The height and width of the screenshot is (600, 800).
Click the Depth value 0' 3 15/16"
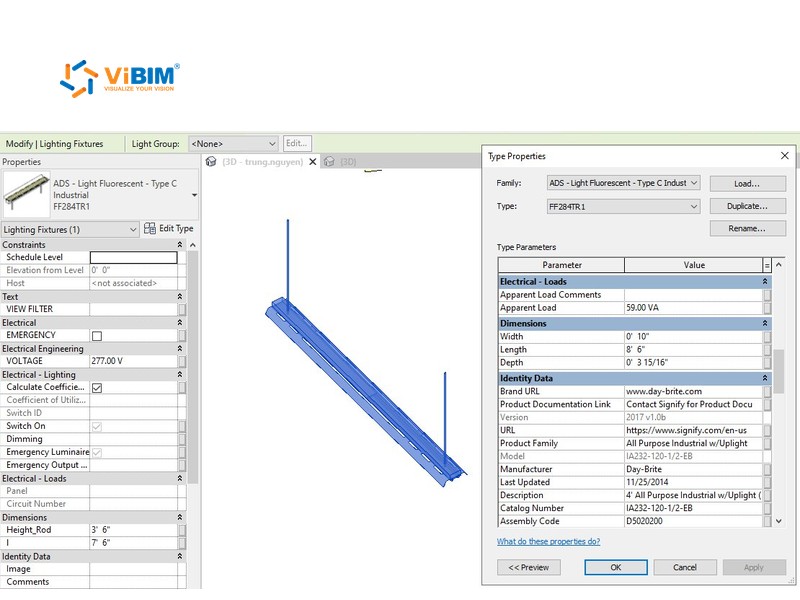point(693,362)
